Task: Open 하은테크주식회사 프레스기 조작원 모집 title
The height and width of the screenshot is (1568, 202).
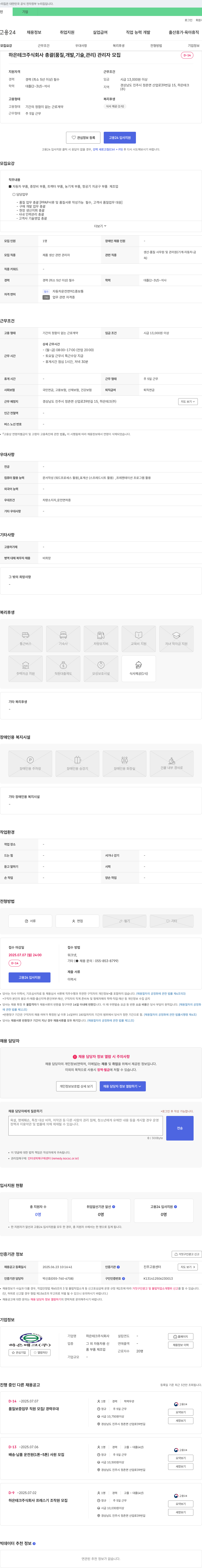Action: 38,1501
